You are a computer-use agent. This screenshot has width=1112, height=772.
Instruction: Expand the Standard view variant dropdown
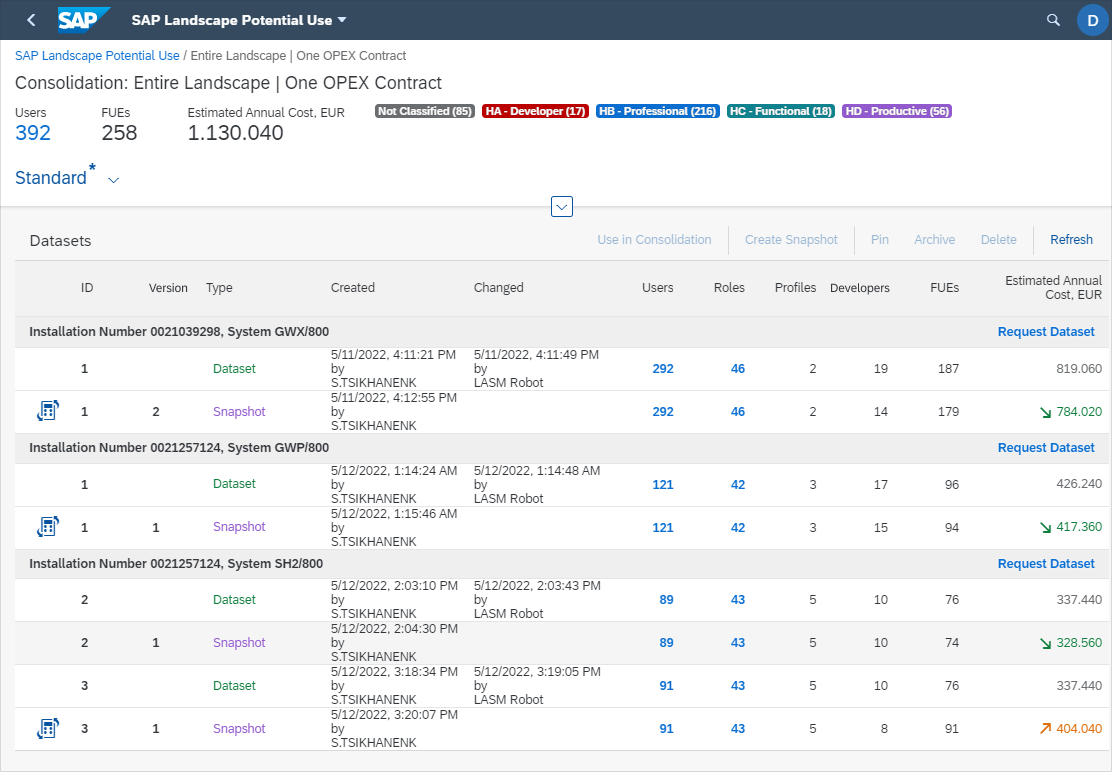pyautogui.click(x=113, y=180)
